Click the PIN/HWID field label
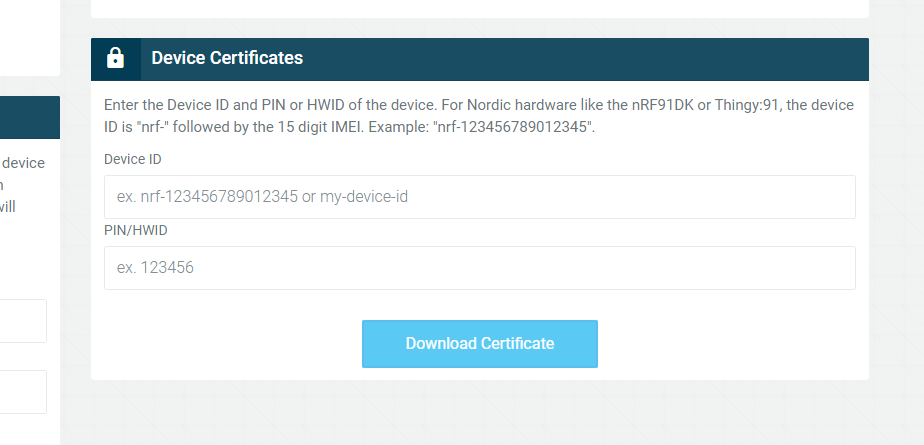 pos(135,230)
